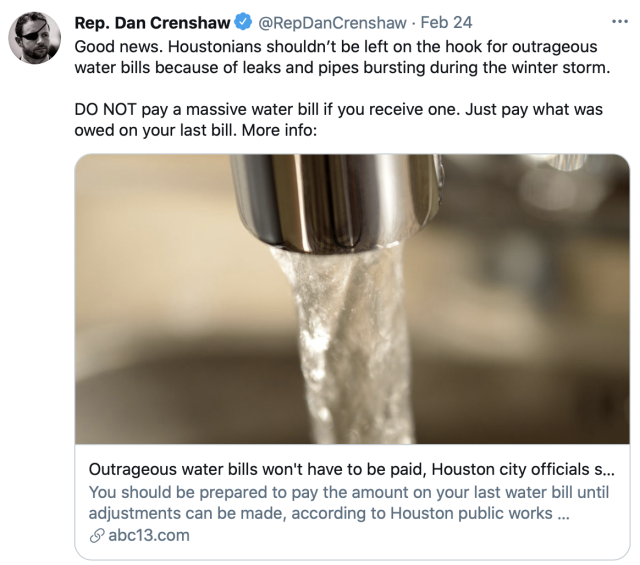This screenshot has height=565, width=640.
Task: Open the abc13.com source link
Action: click(149, 535)
